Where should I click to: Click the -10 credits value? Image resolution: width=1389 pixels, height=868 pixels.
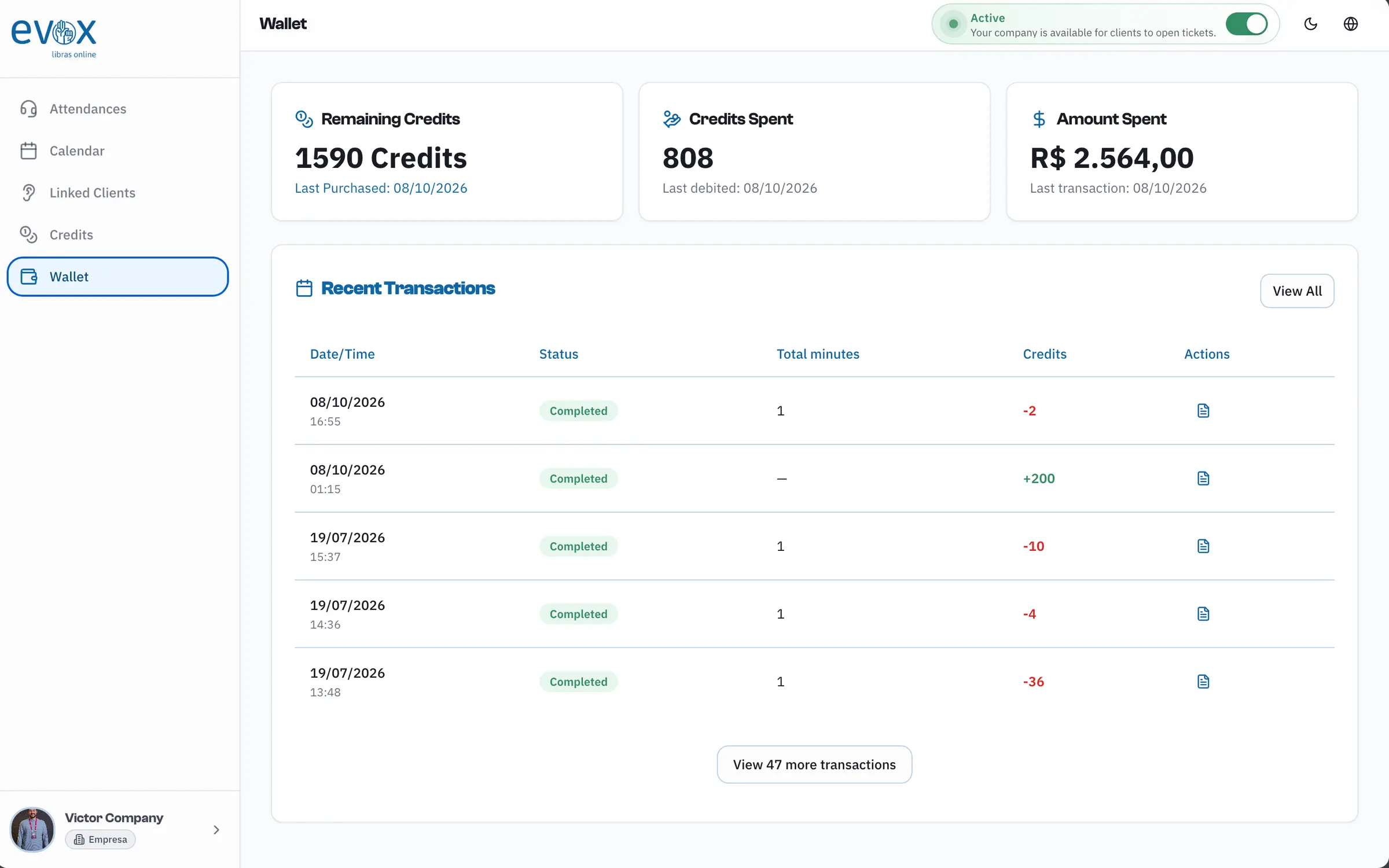(1033, 546)
